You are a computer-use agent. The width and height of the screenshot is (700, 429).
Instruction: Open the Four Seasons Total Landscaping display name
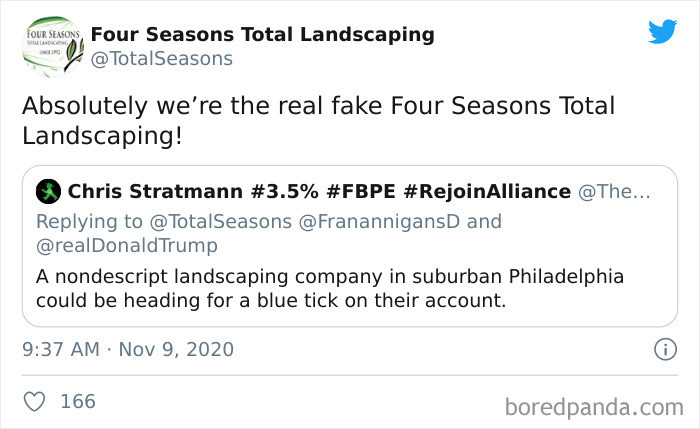tap(262, 34)
